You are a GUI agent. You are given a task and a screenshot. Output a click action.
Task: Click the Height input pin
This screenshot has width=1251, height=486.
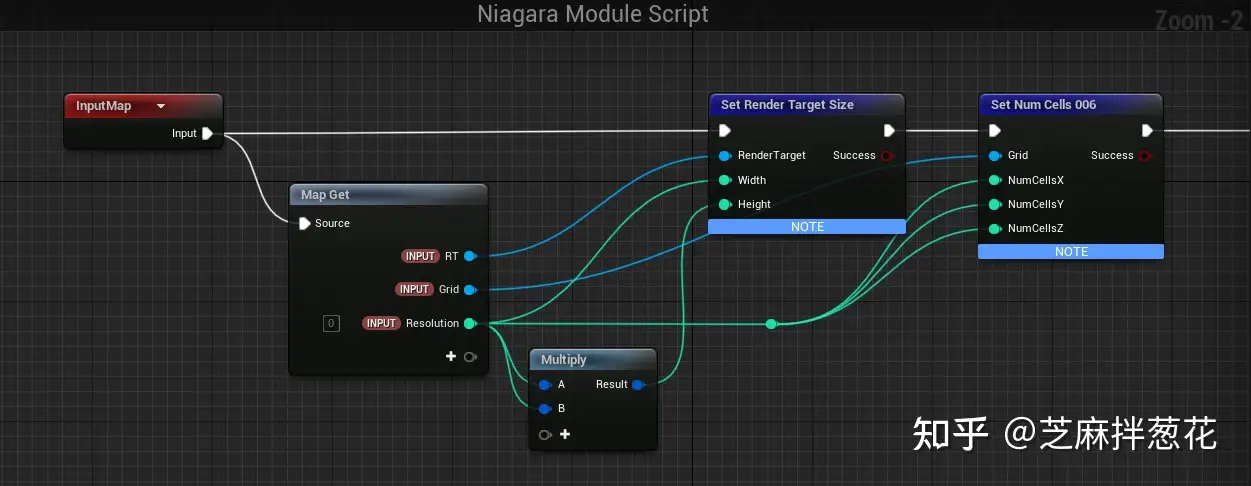point(724,204)
